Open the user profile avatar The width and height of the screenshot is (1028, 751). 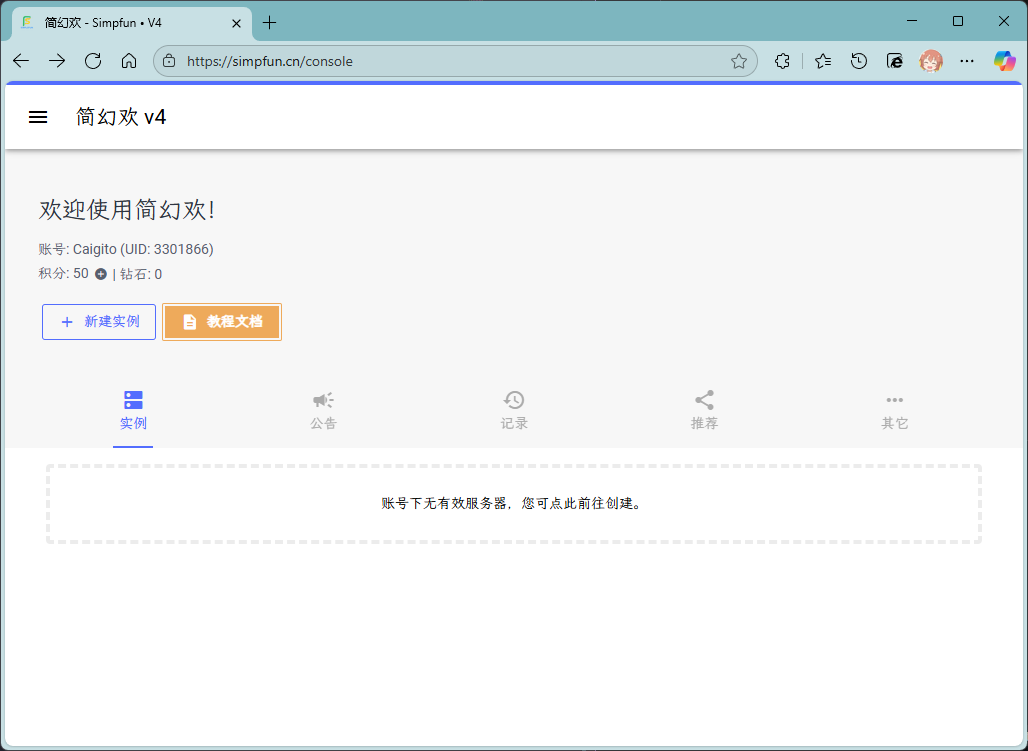931,61
